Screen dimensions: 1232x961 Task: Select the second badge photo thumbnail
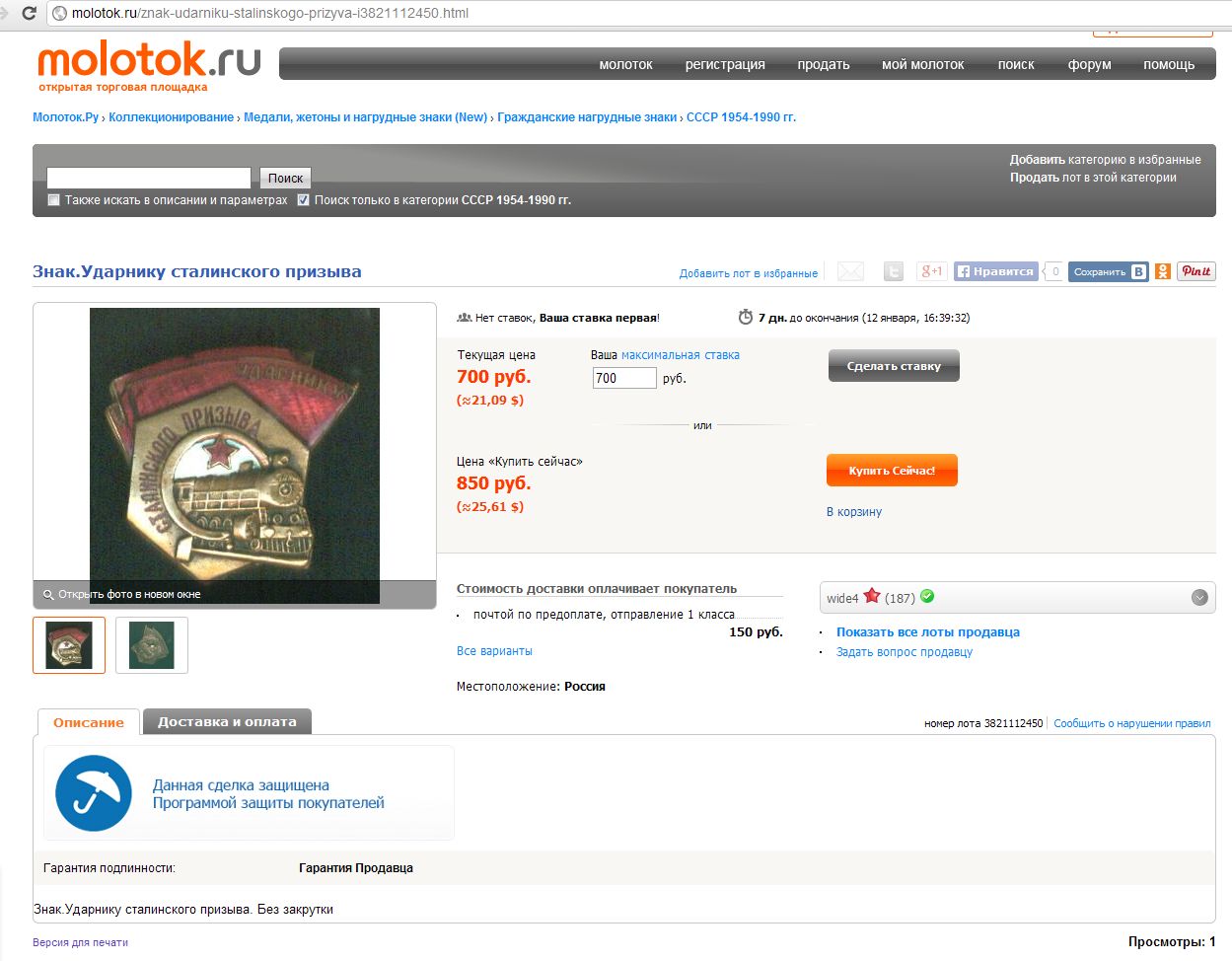(152, 645)
